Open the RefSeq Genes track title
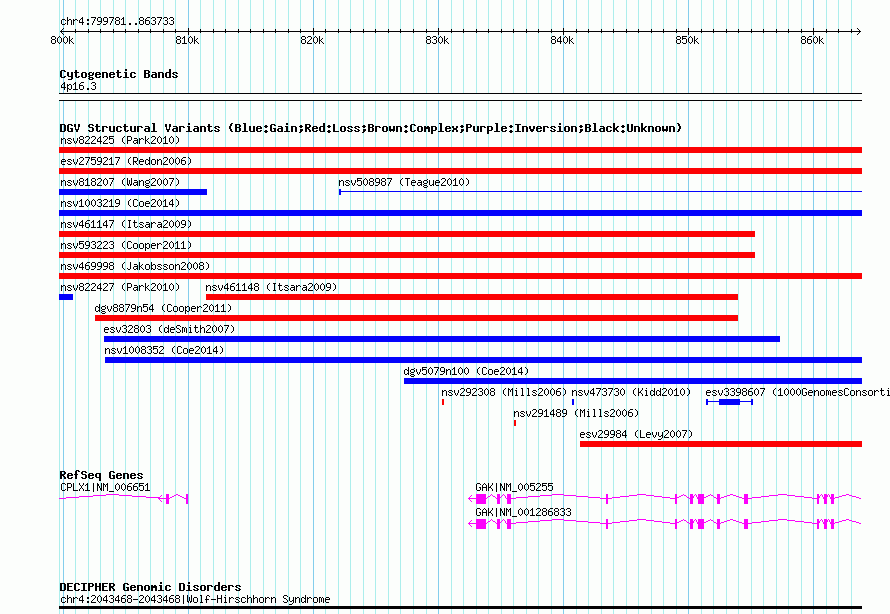 [x=101, y=475]
